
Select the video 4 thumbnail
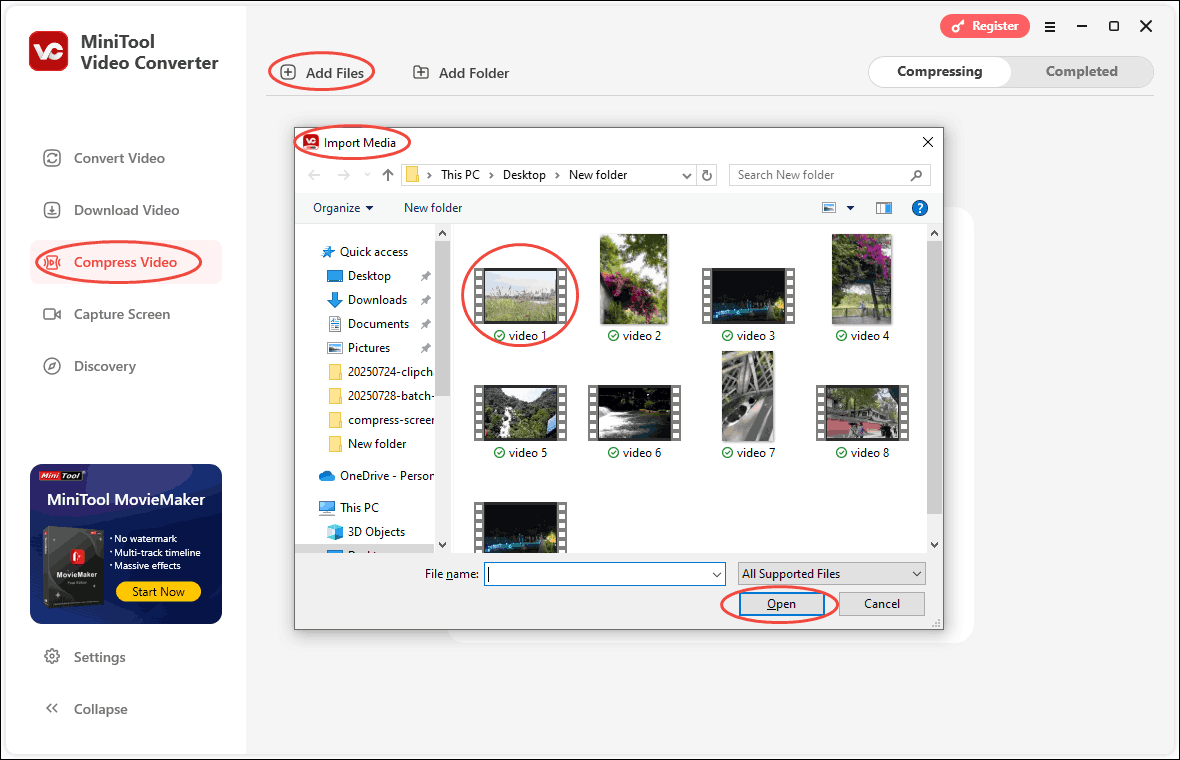pyautogui.click(x=862, y=279)
